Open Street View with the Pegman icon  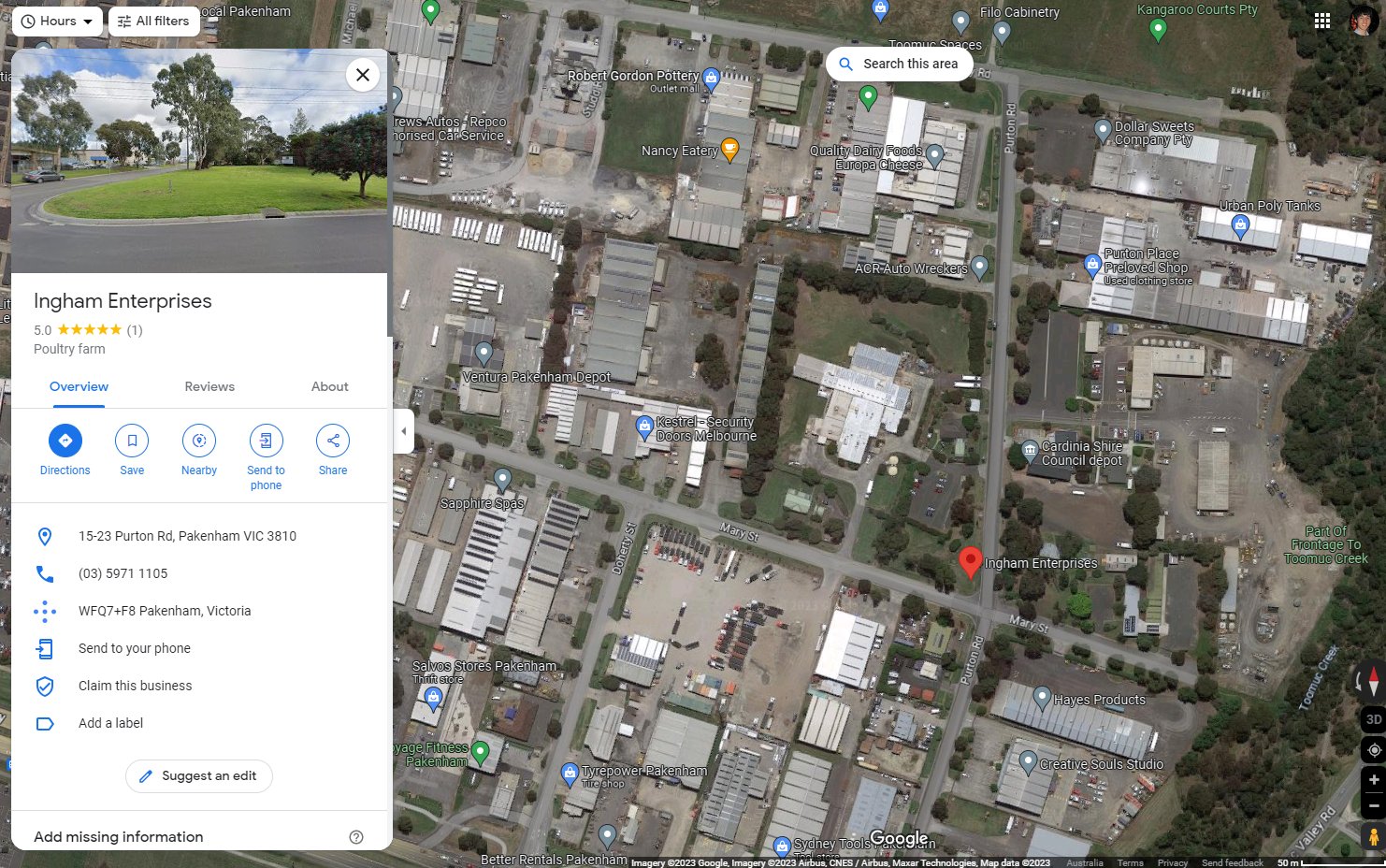(1374, 836)
